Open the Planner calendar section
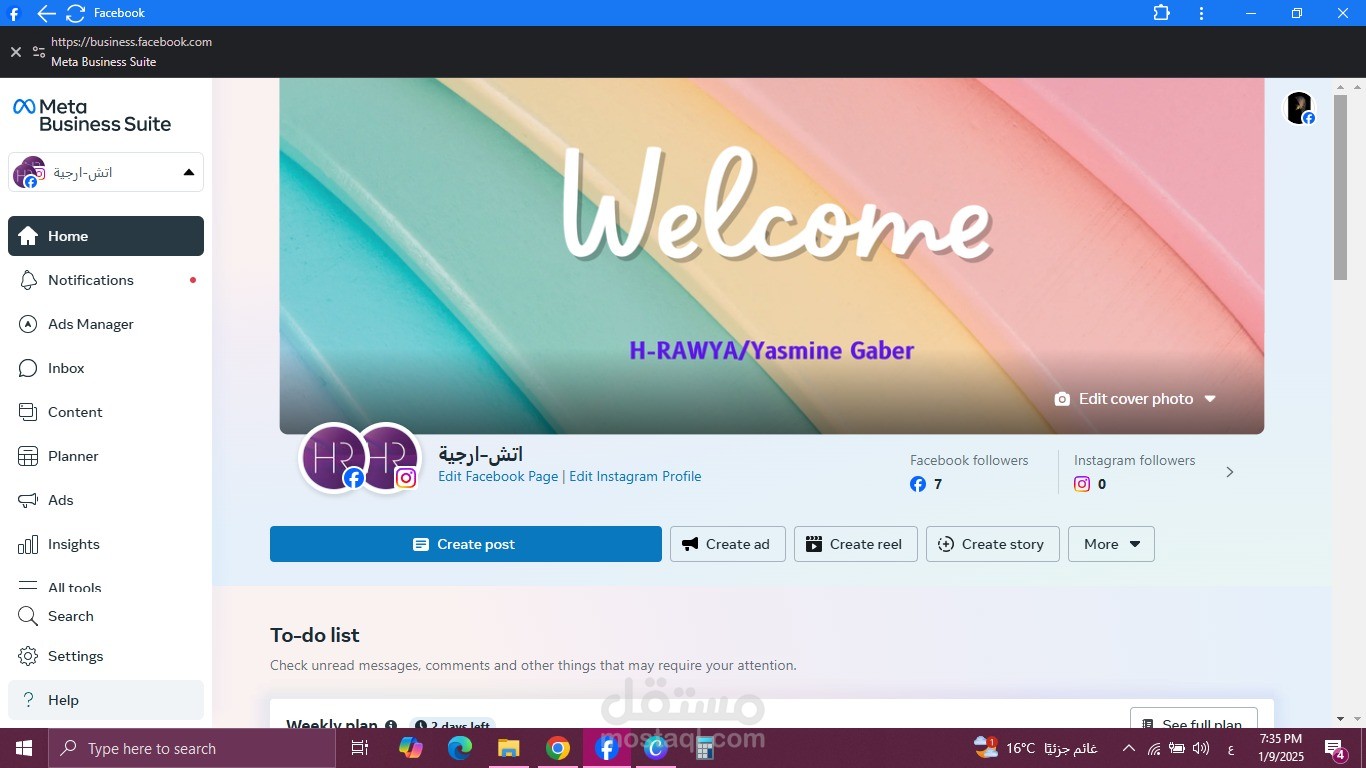The height and width of the screenshot is (768, 1366). (x=106, y=456)
